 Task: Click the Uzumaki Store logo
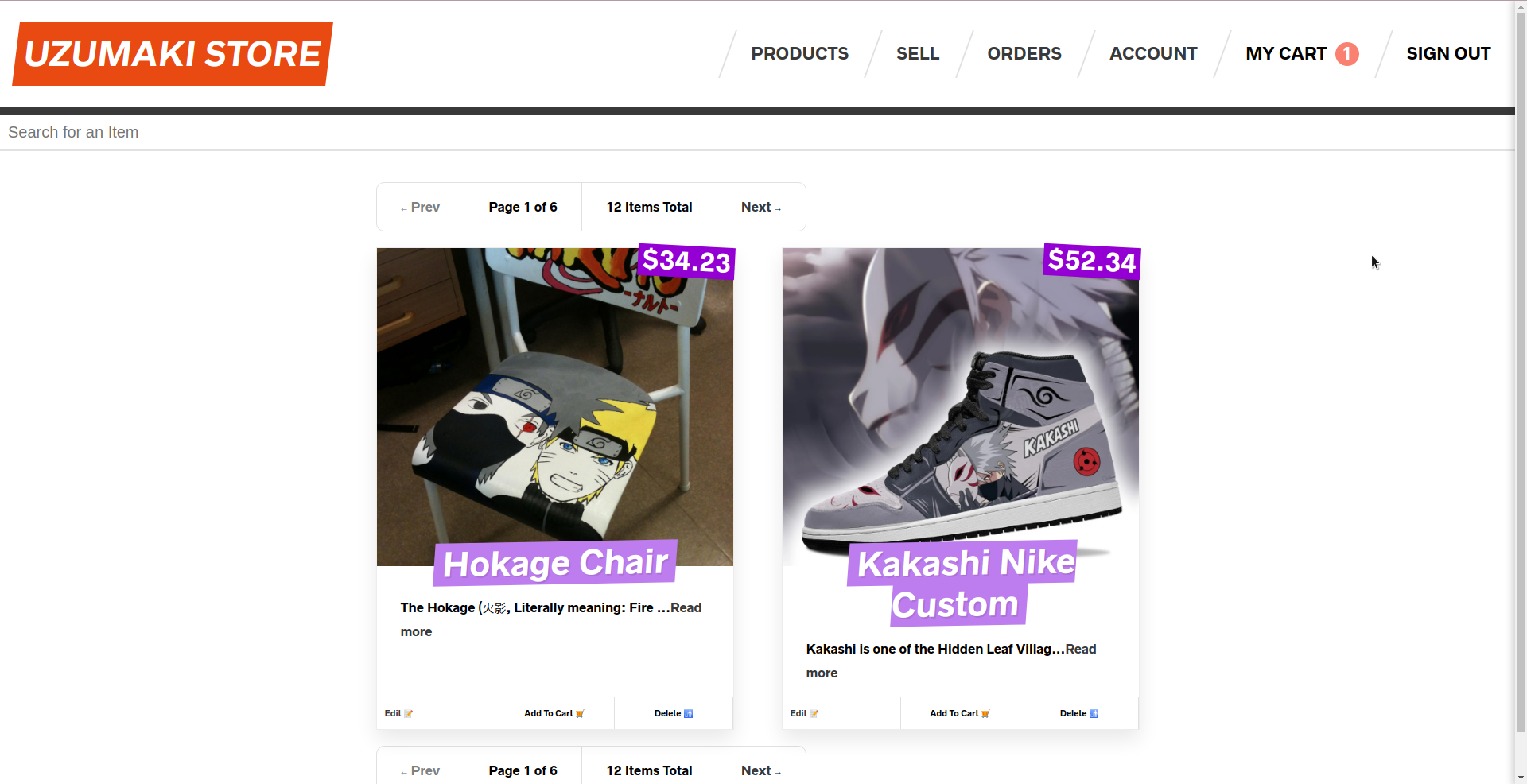(x=173, y=54)
